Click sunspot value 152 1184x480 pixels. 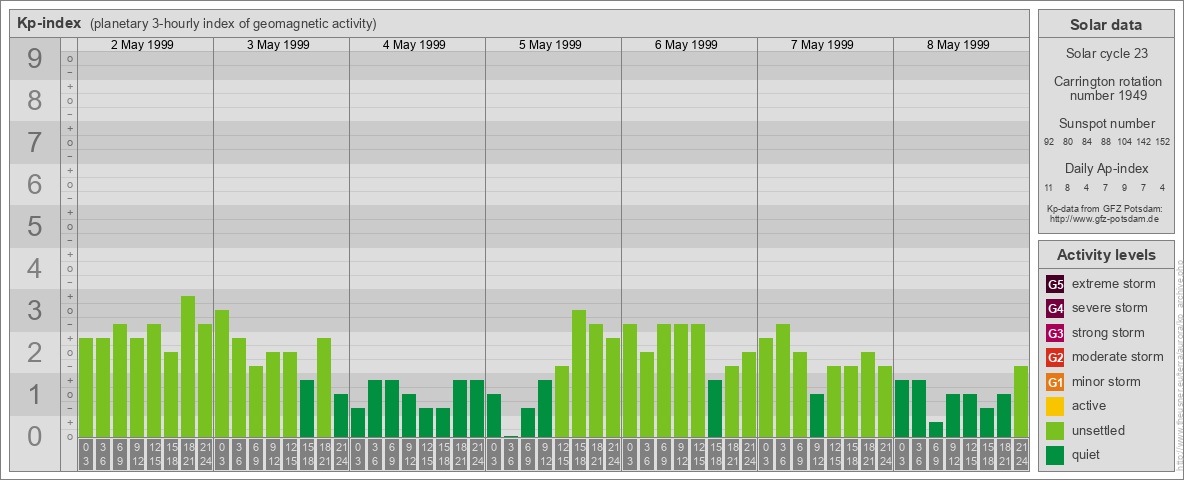click(x=1162, y=142)
